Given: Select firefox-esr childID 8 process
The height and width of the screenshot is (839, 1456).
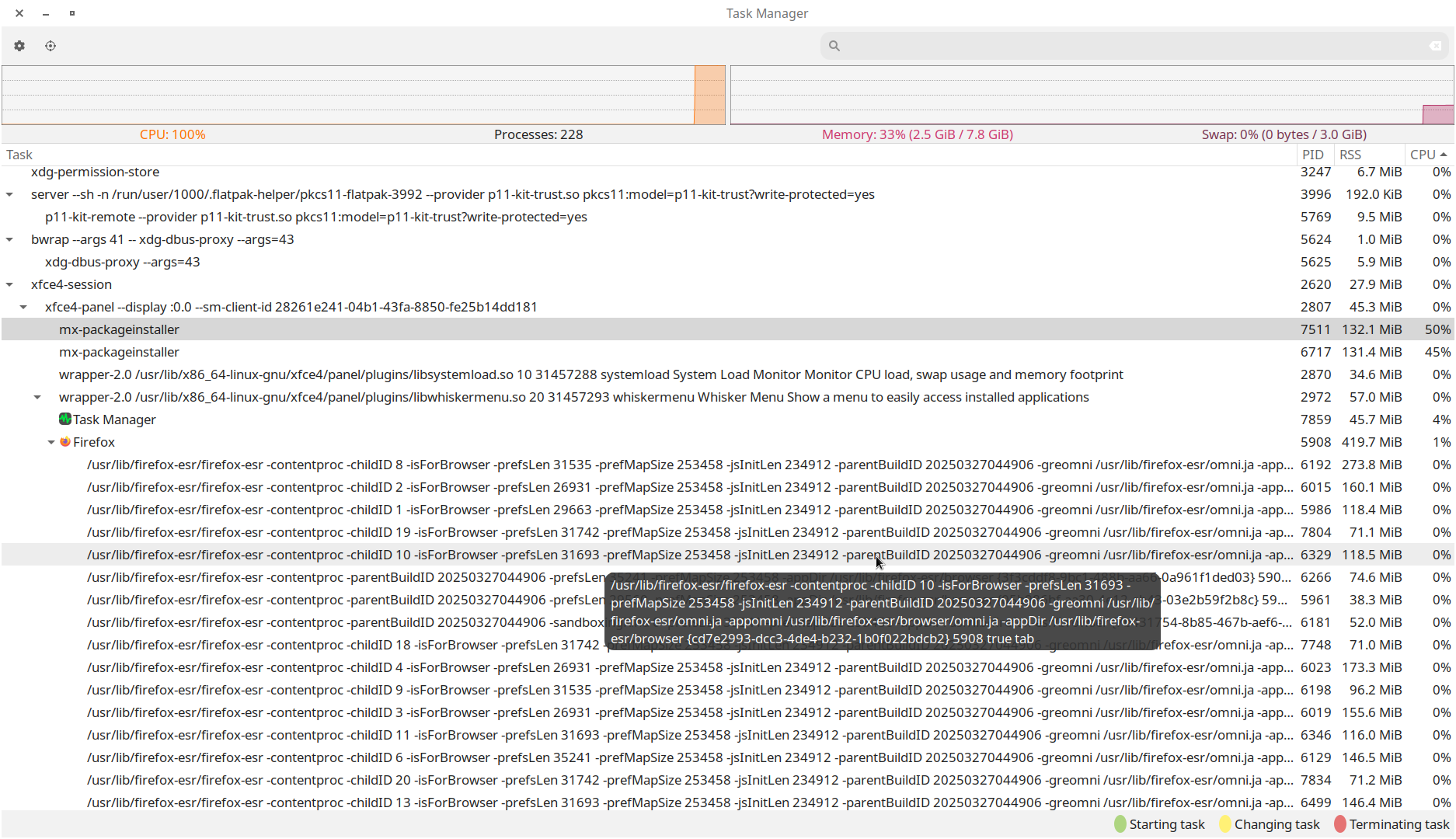Looking at the screenshot, I should click(x=727, y=465).
